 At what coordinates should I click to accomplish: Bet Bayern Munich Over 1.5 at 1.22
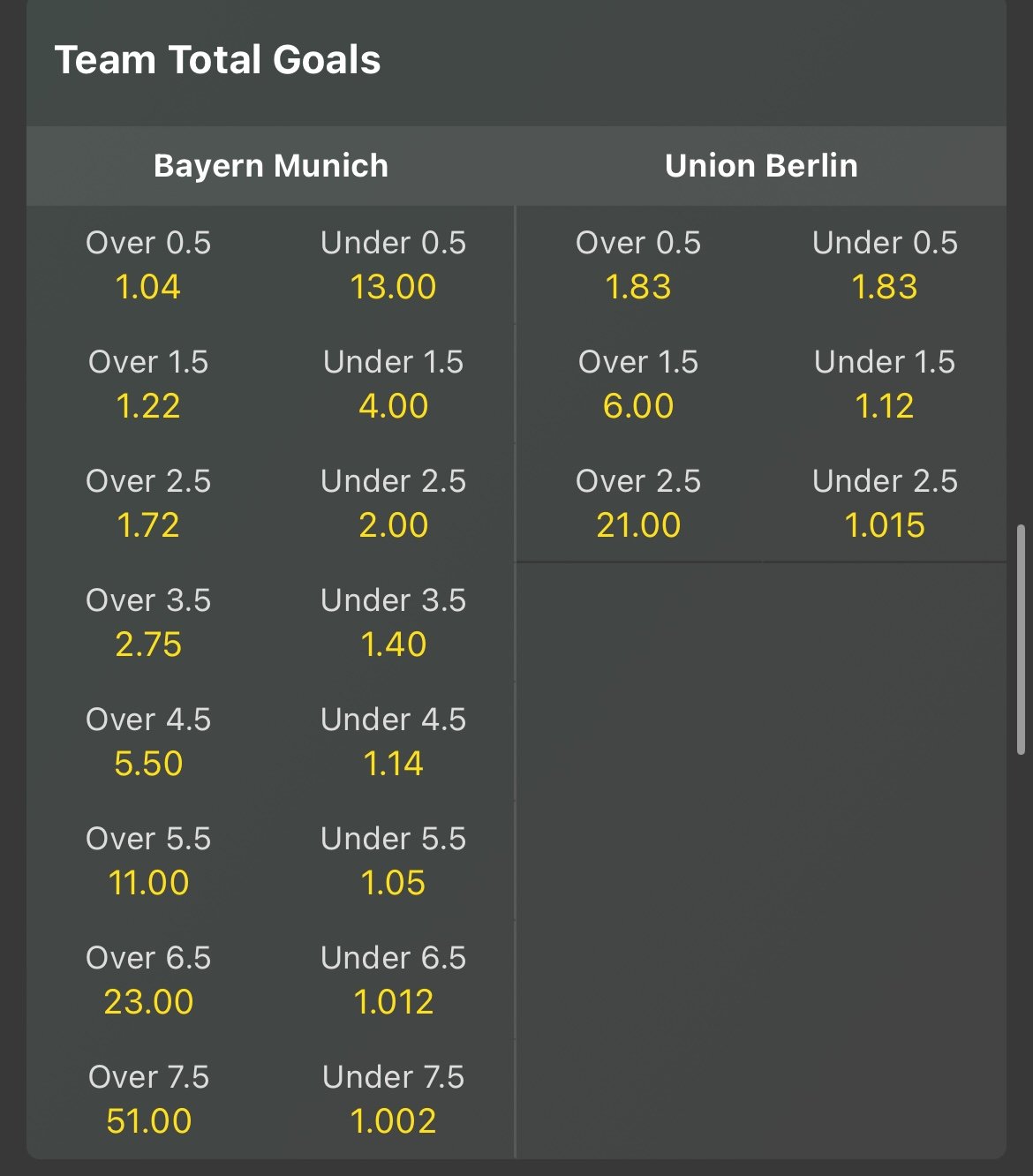tap(148, 385)
